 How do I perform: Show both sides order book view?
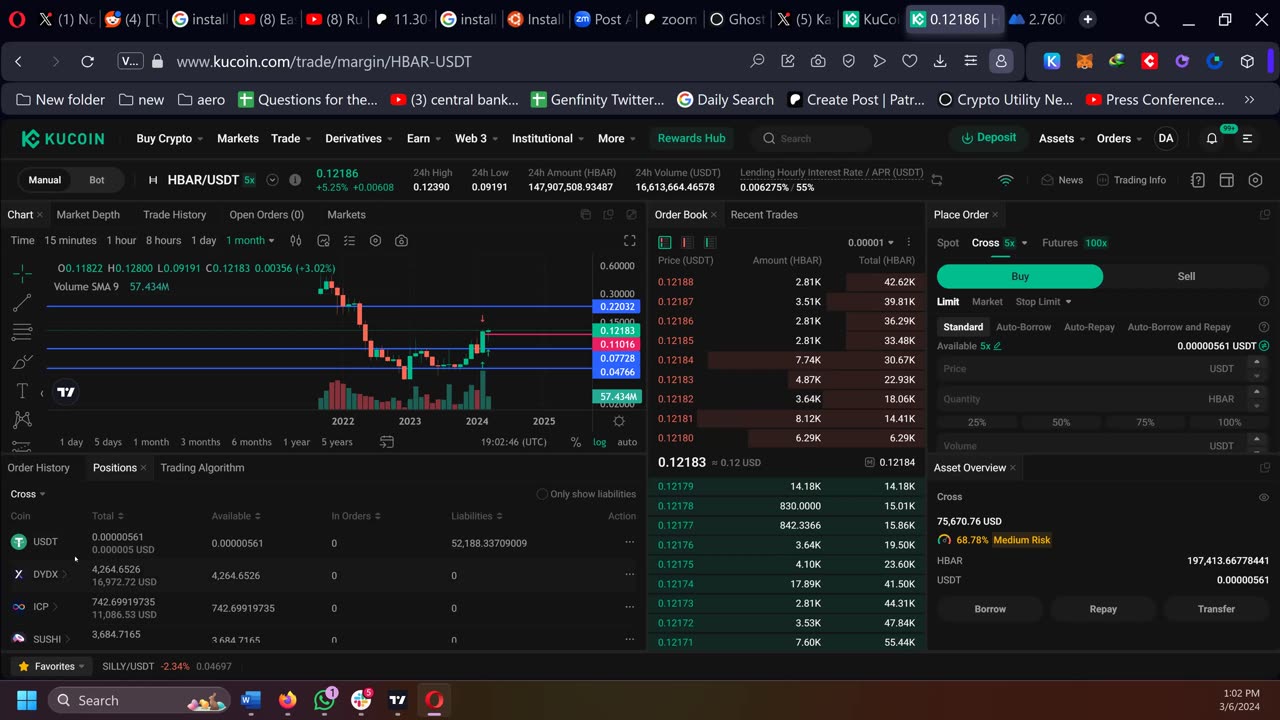(x=665, y=242)
